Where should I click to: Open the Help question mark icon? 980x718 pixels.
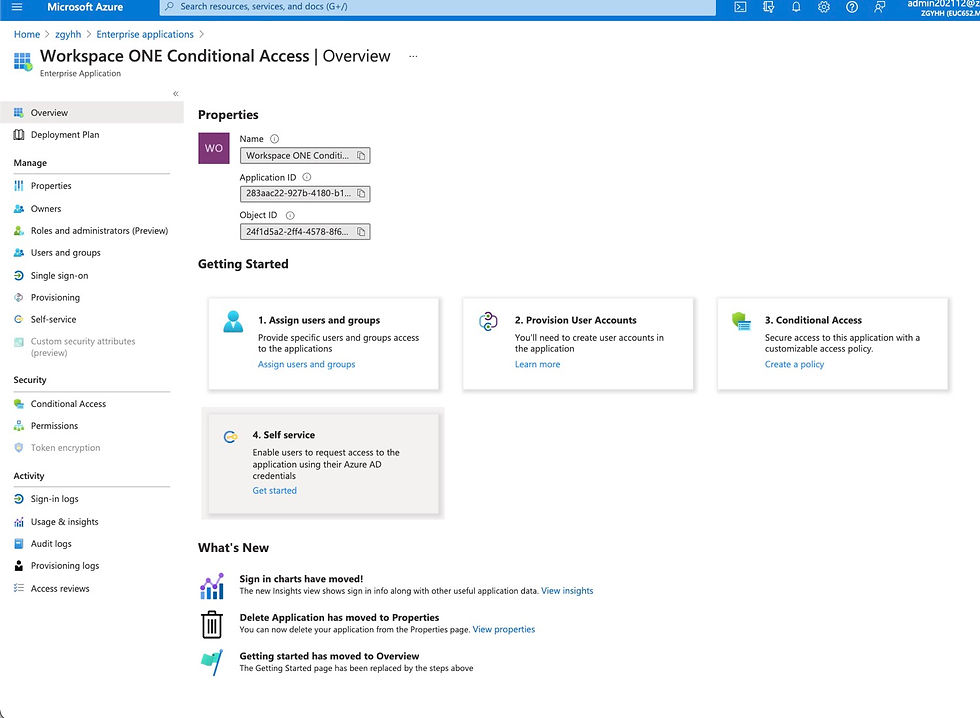[x=852, y=7]
